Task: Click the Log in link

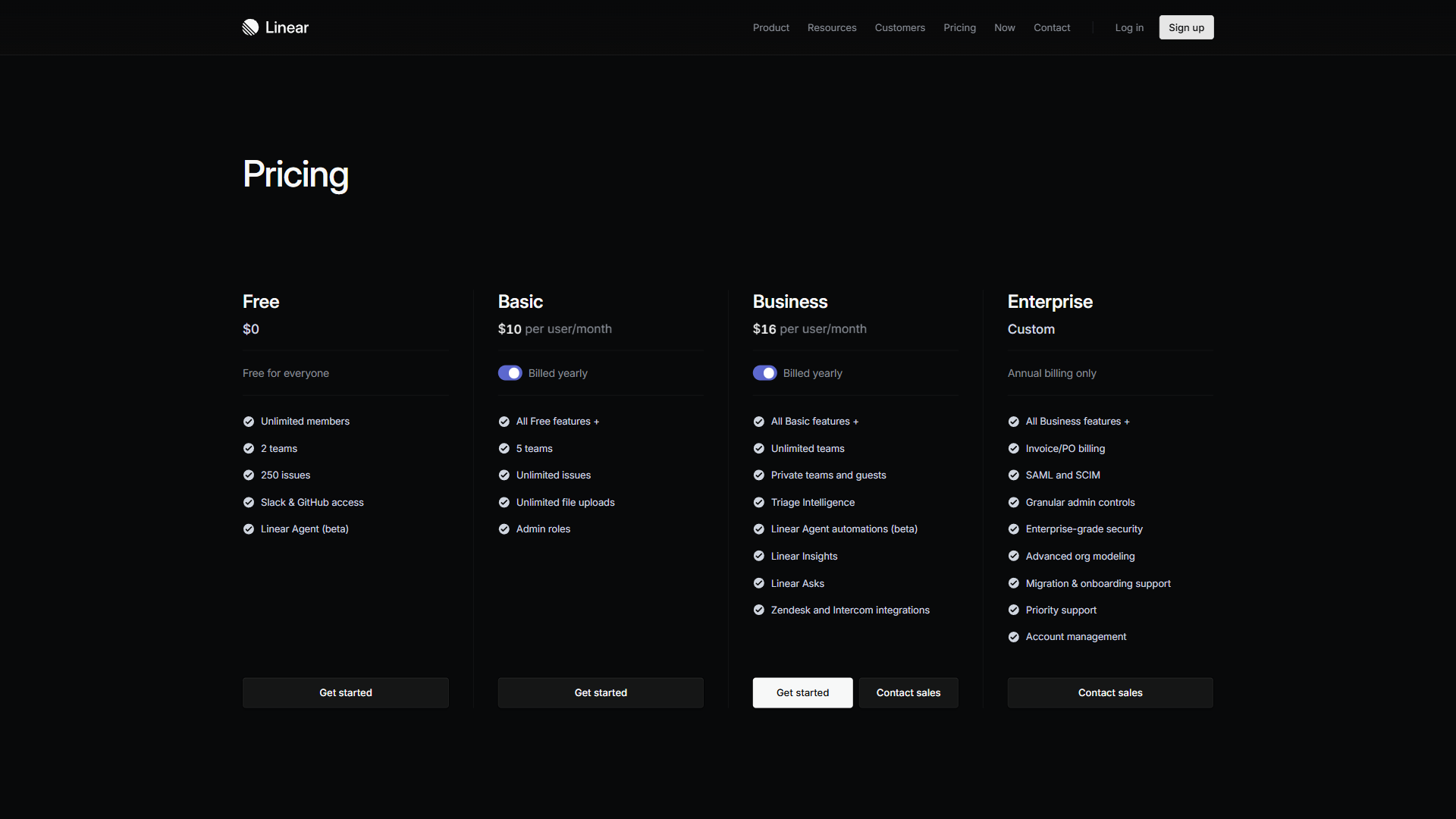Action: (x=1129, y=27)
